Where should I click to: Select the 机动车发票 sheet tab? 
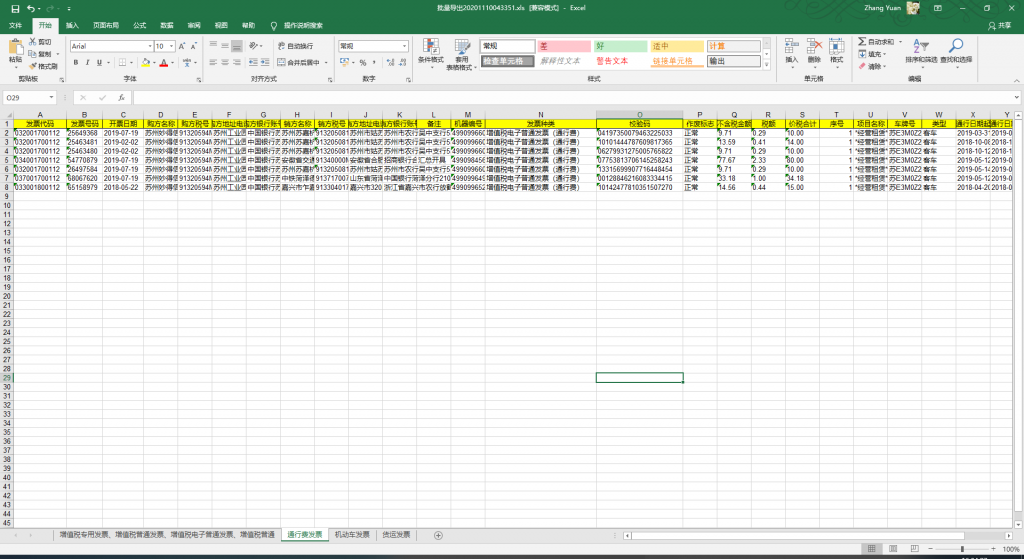click(x=352, y=535)
